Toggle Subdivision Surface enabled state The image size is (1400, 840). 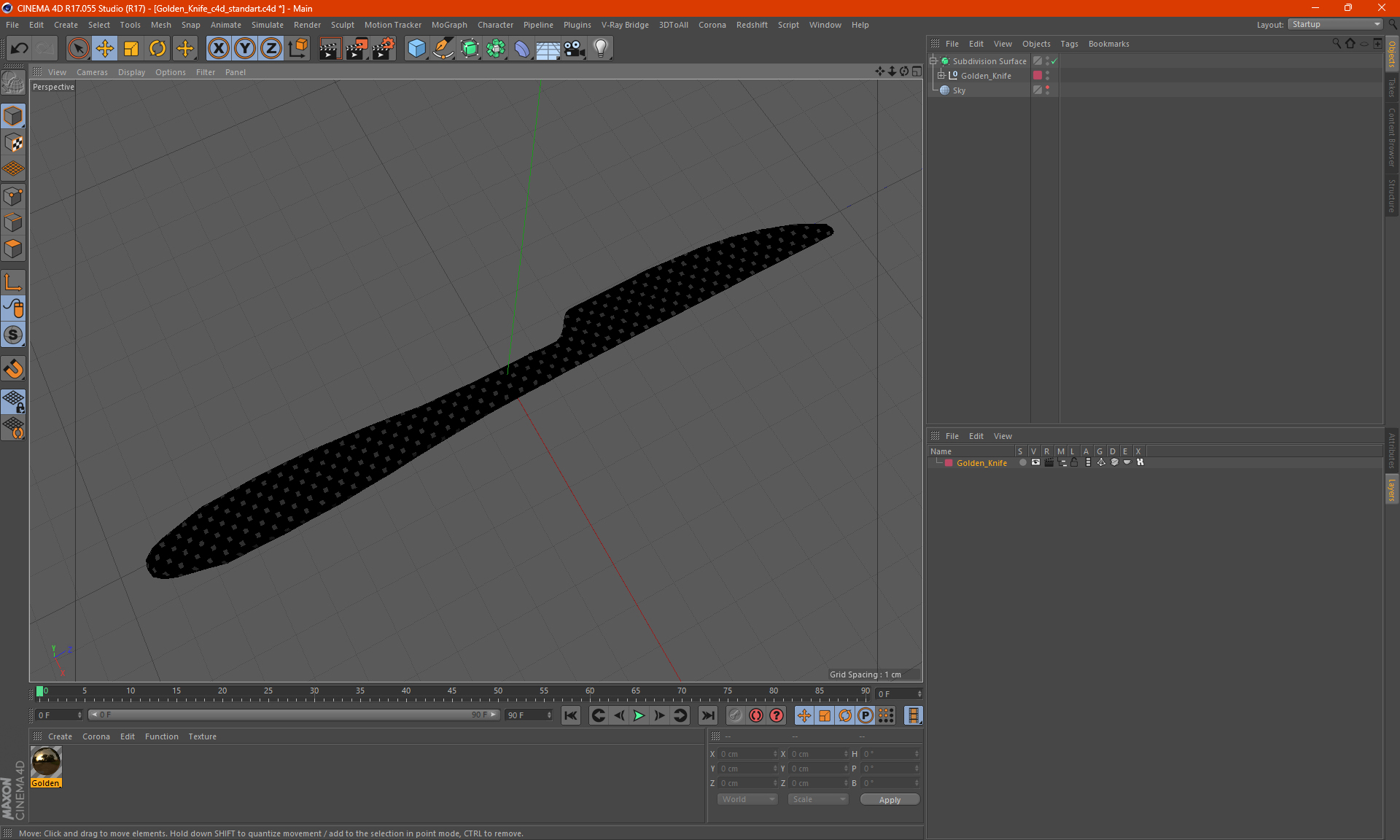click(1055, 61)
